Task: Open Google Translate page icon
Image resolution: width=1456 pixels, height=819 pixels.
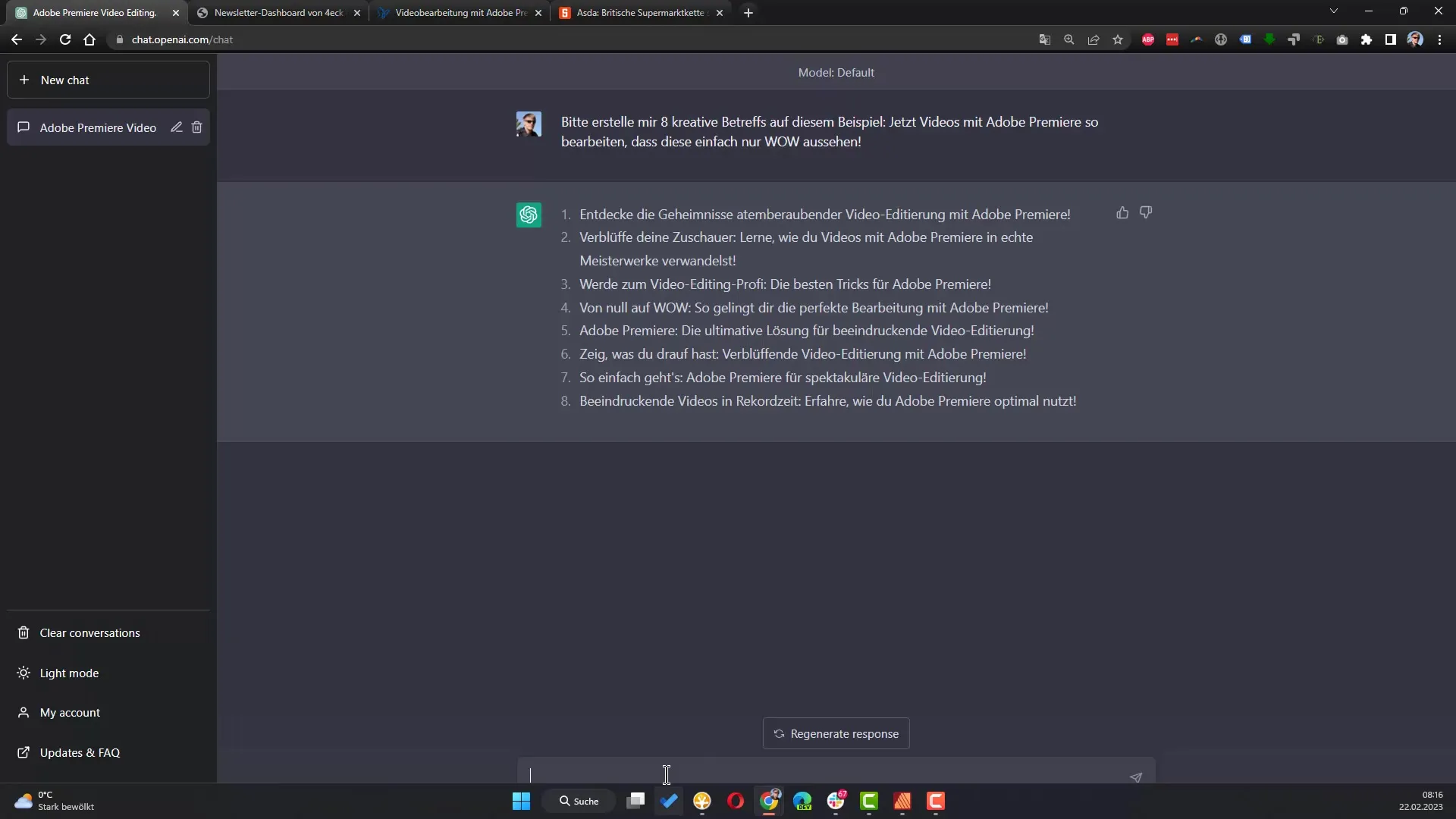Action: (x=1045, y=39)
